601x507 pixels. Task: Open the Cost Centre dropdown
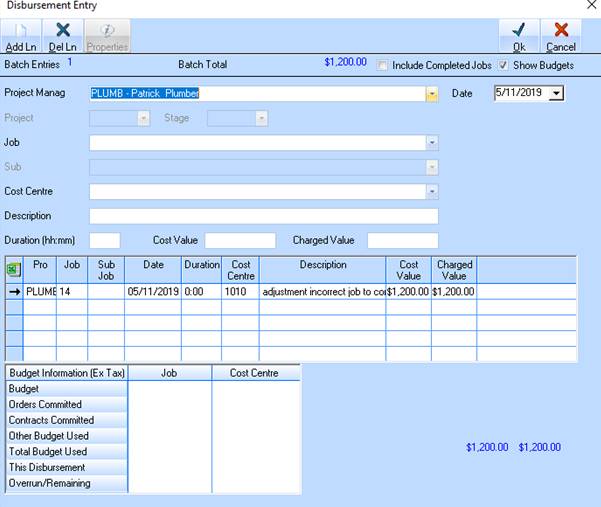click(432, 191)
